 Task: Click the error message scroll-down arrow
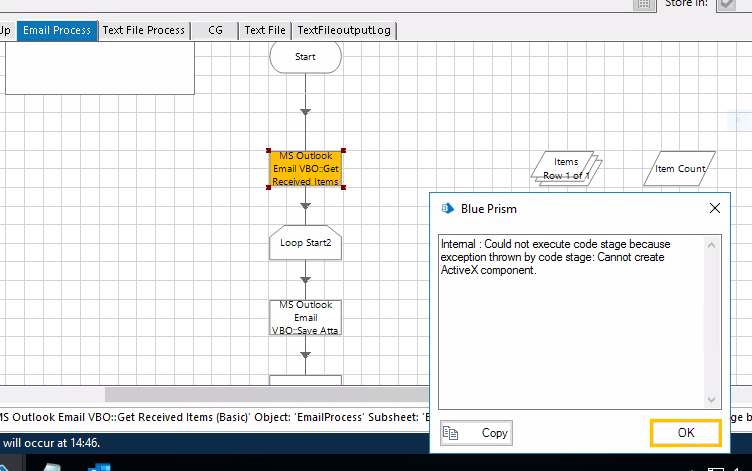pos(711,400)
